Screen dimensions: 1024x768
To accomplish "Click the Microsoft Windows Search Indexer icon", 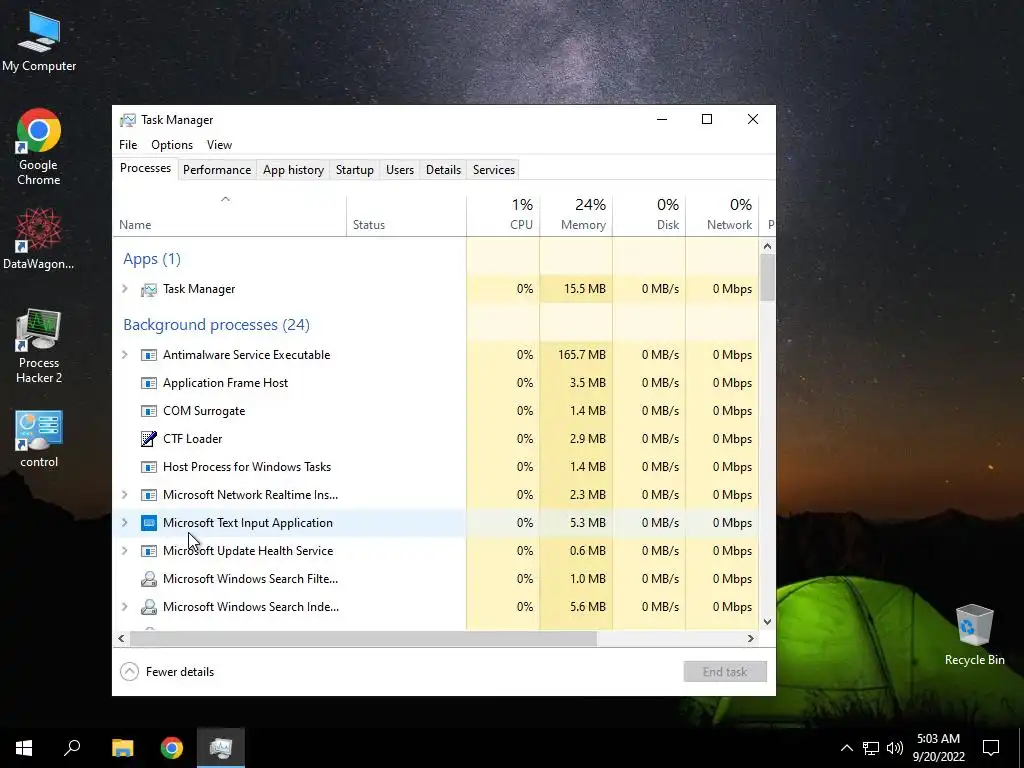I will [x=149, y=607].
